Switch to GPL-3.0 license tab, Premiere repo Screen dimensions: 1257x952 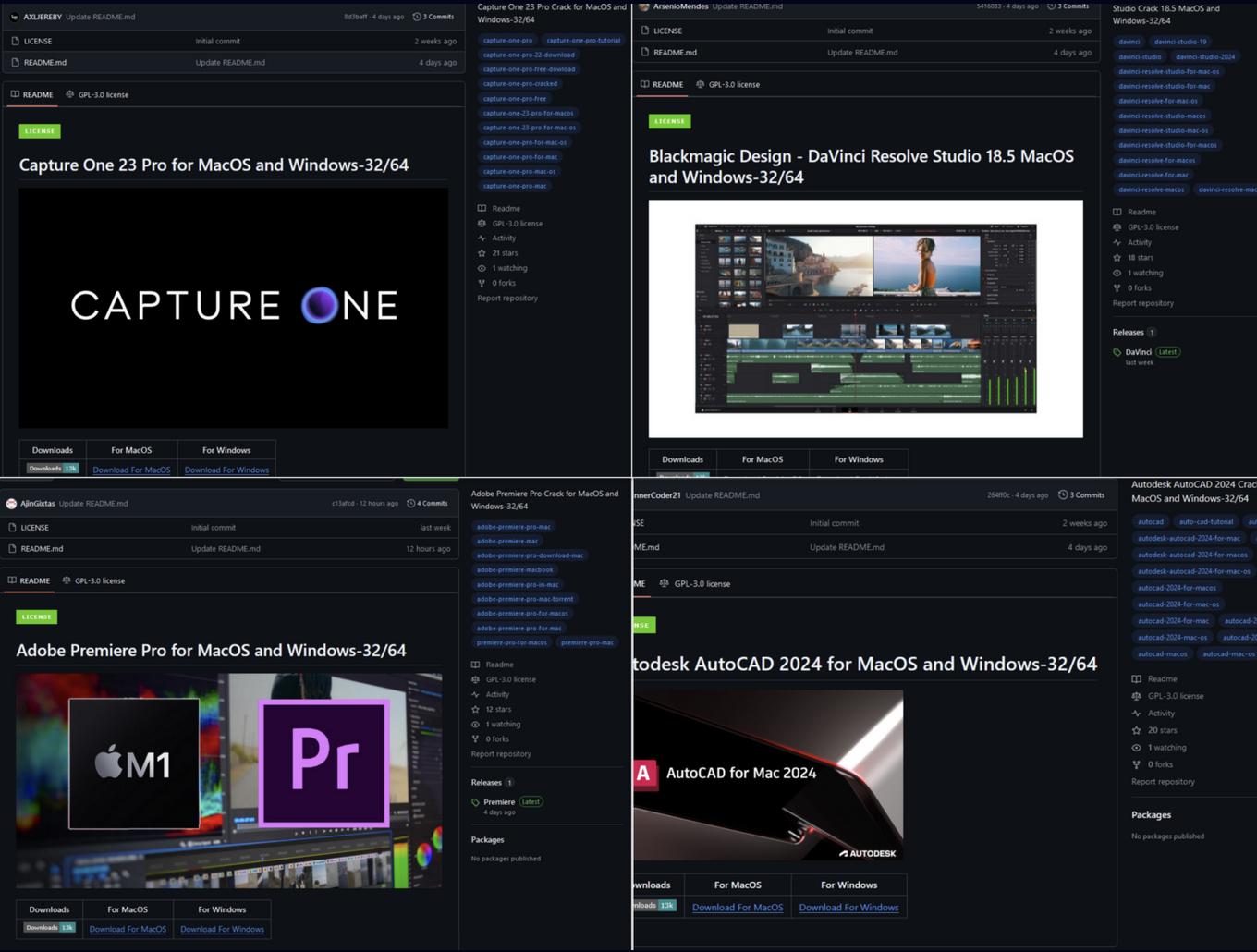pyautogui.click(x=93, y=580)
